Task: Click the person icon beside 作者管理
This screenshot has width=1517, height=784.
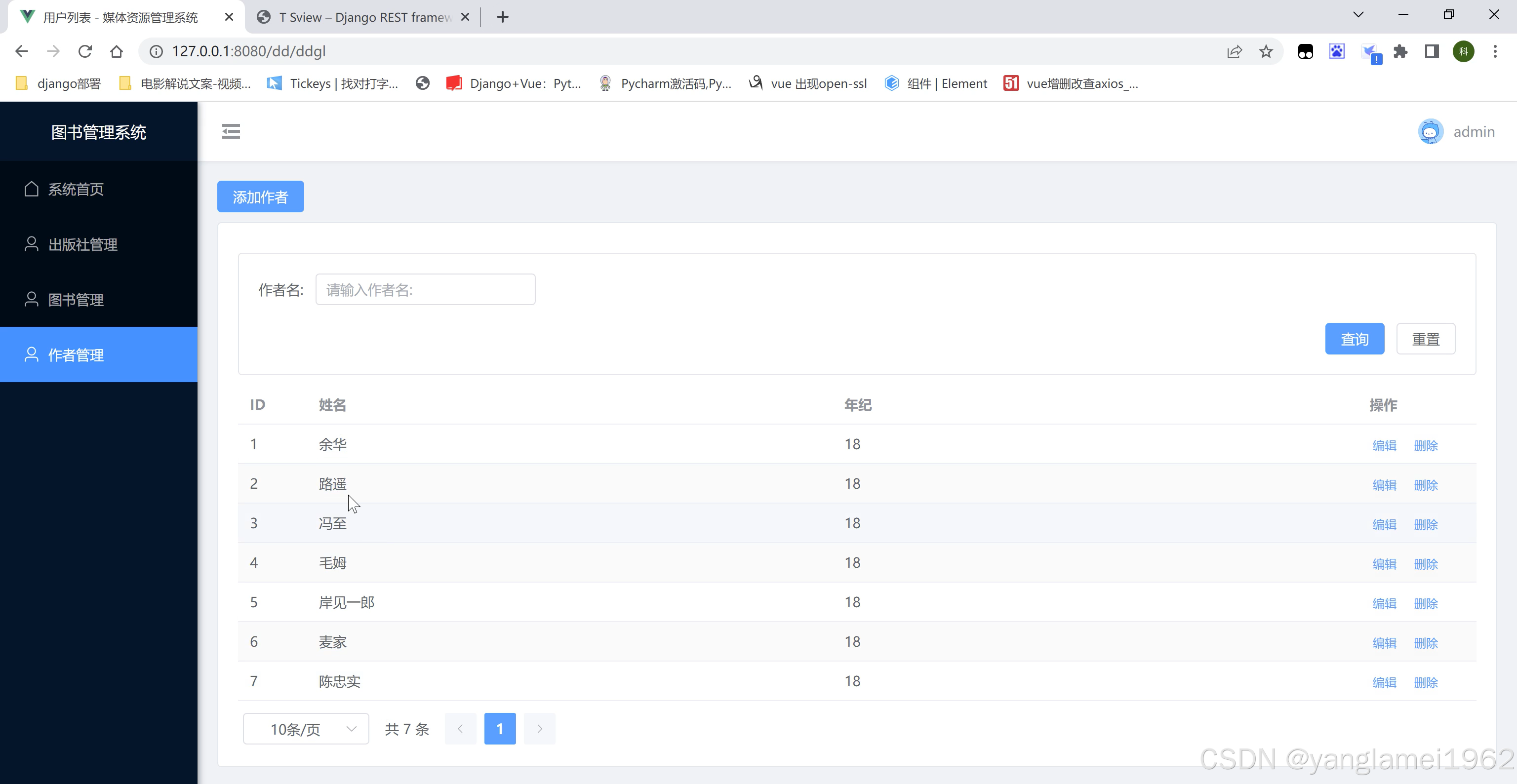Action: [x=32, y=354]
